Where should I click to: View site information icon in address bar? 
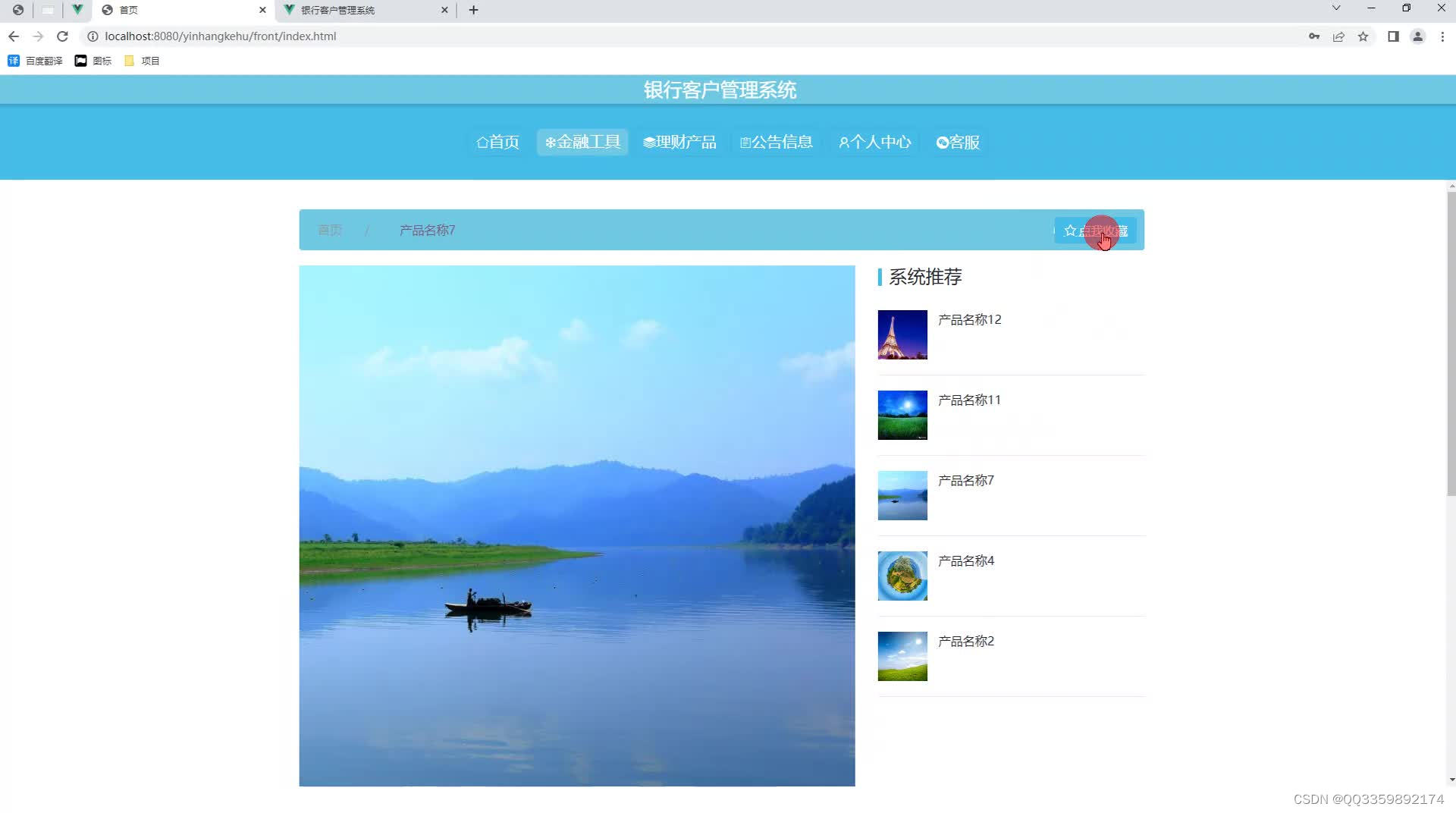click(x=93, y=36)
